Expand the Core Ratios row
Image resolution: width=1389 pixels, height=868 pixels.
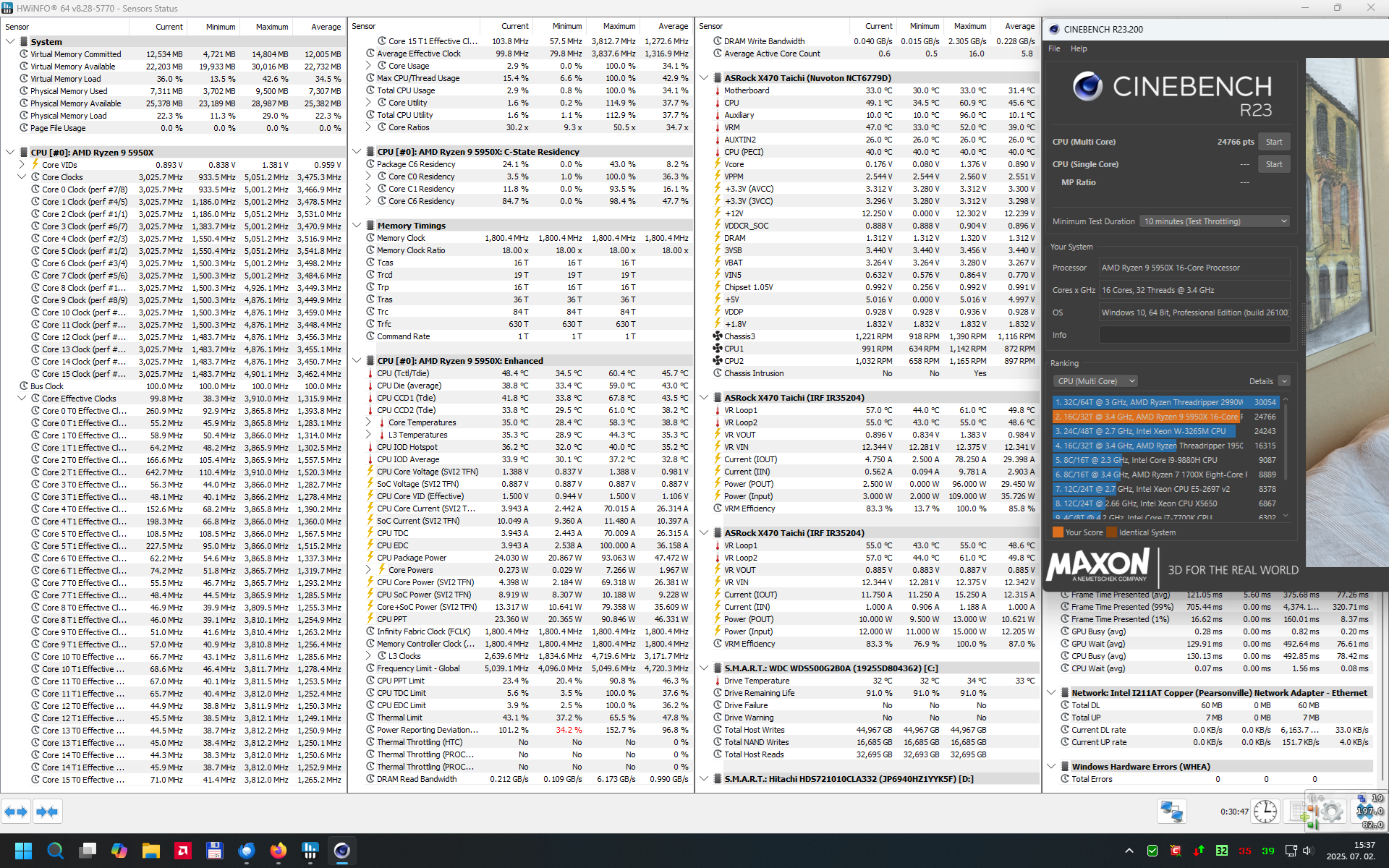[368, 127]
